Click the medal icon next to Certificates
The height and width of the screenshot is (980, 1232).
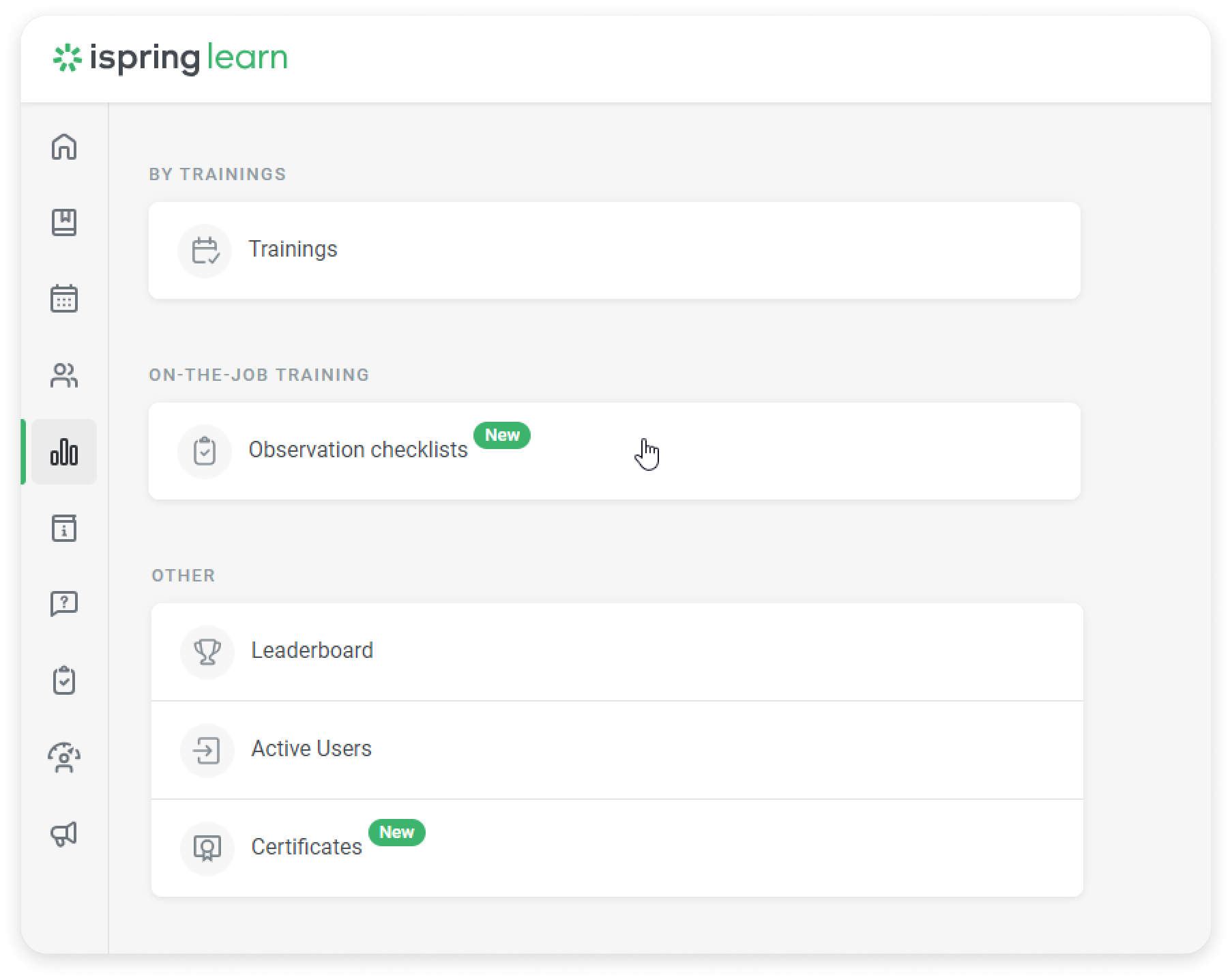(x=206, y=848)
